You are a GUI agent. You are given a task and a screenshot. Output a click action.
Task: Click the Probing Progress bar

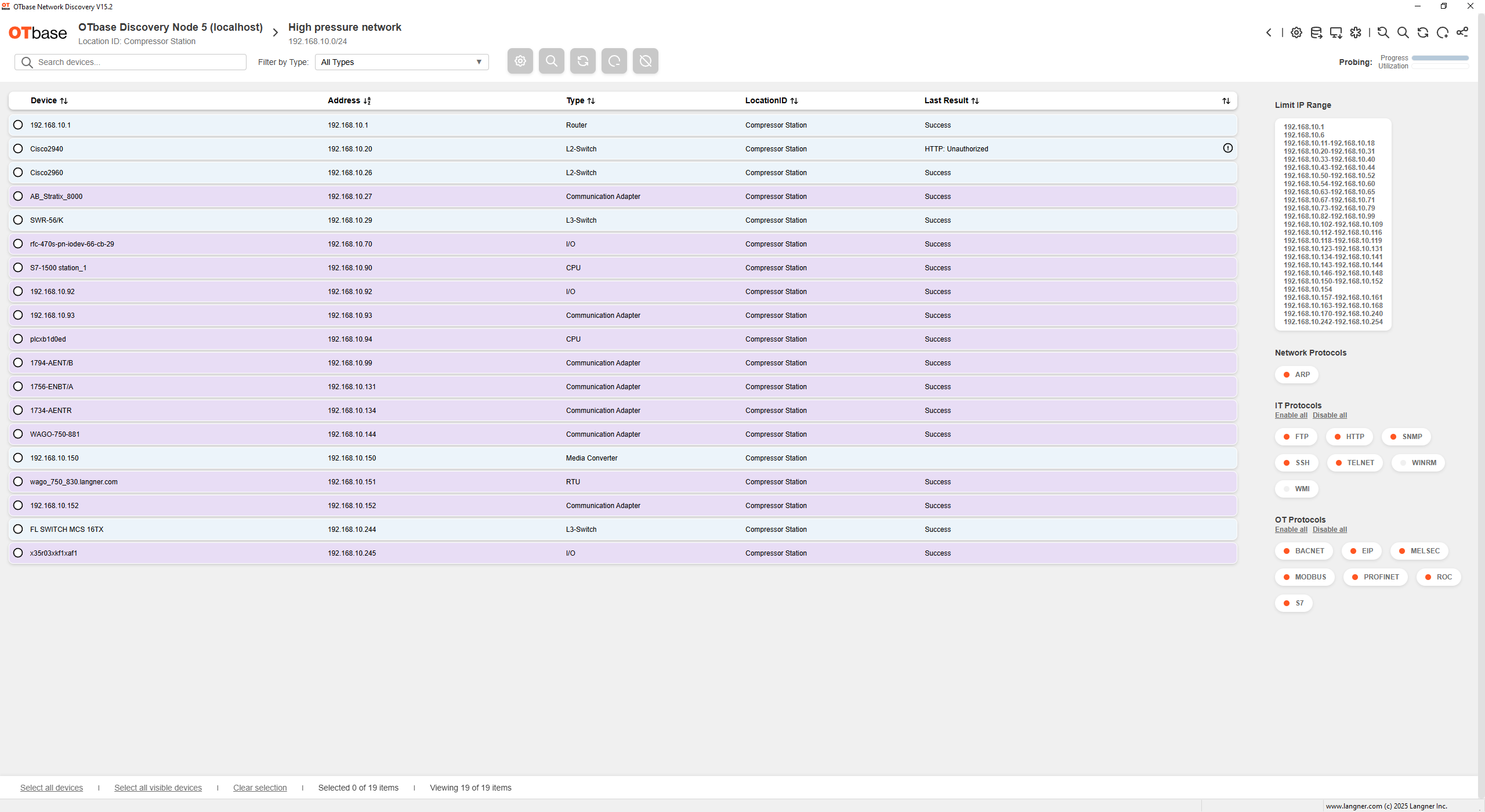click(1440, 58)
